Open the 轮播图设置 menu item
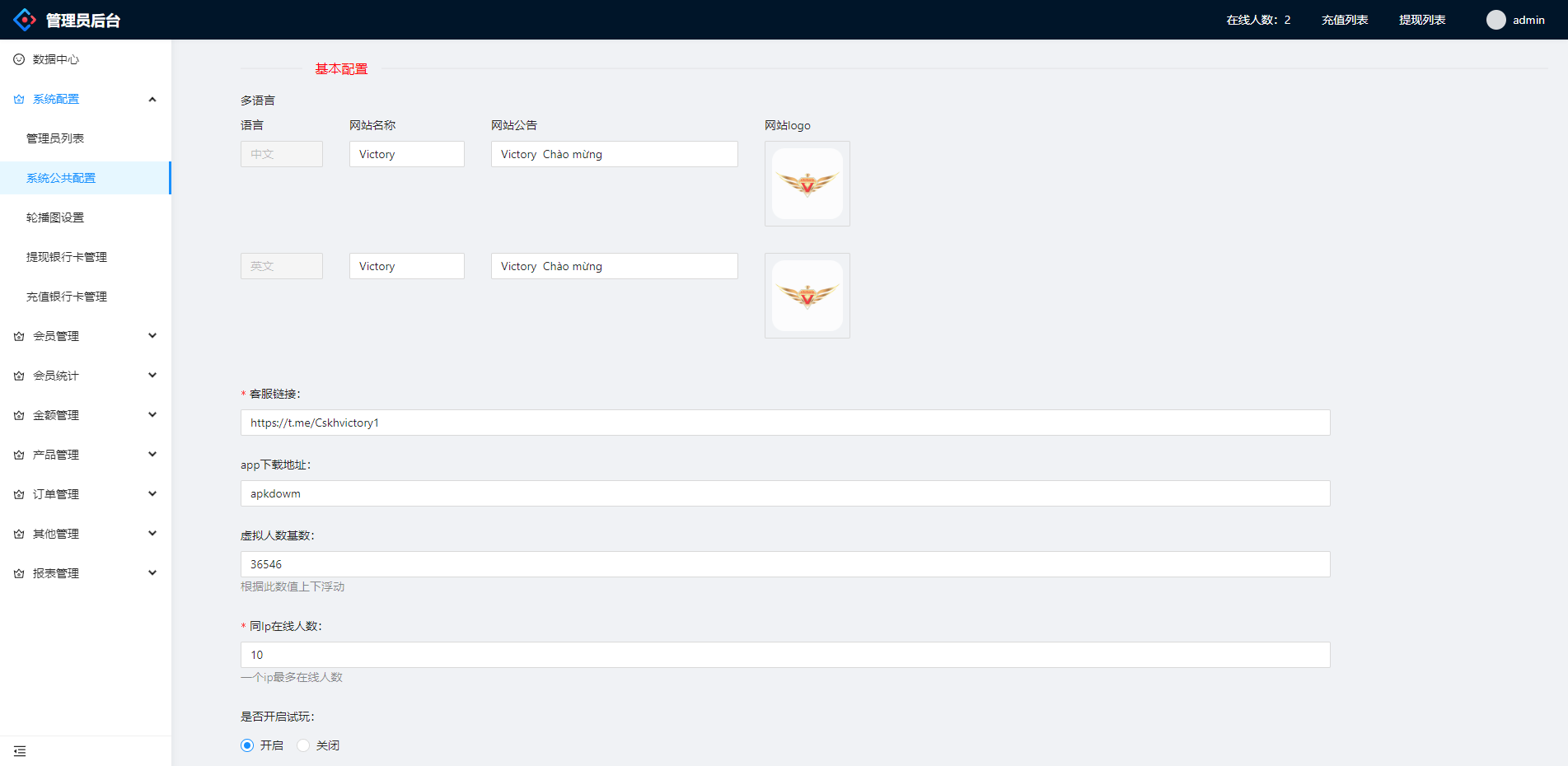This screenshot has height=766, width=1568. coord(55,217)
